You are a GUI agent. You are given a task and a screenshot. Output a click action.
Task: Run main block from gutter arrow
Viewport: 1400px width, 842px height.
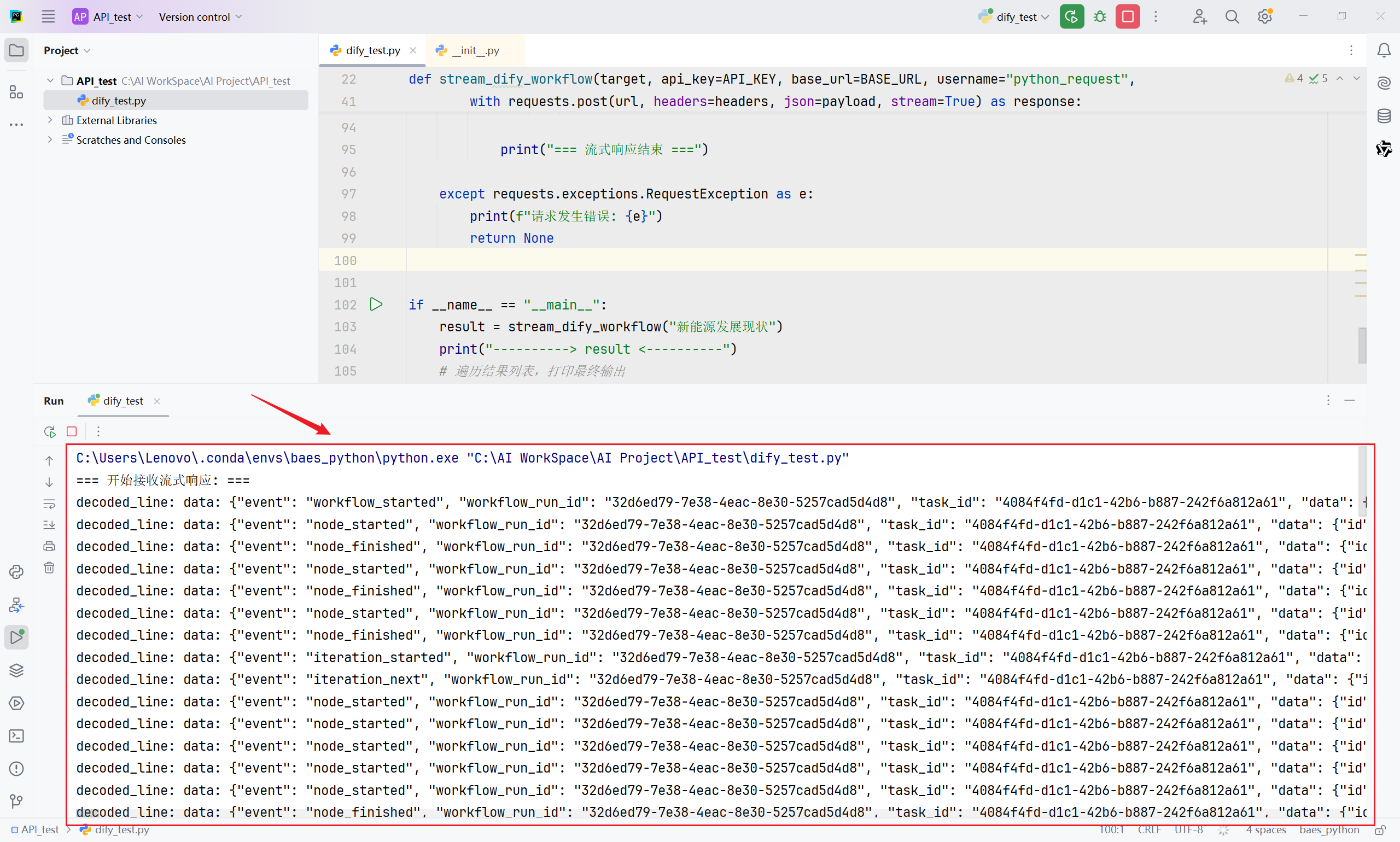tap(376, 305)
